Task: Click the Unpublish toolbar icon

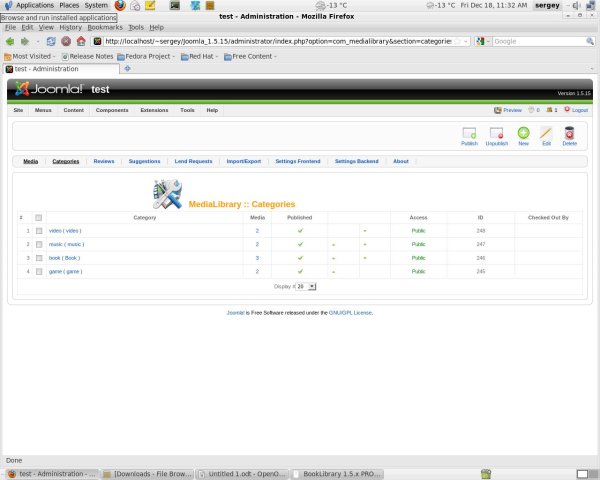Action: click(x=496, y=133)
